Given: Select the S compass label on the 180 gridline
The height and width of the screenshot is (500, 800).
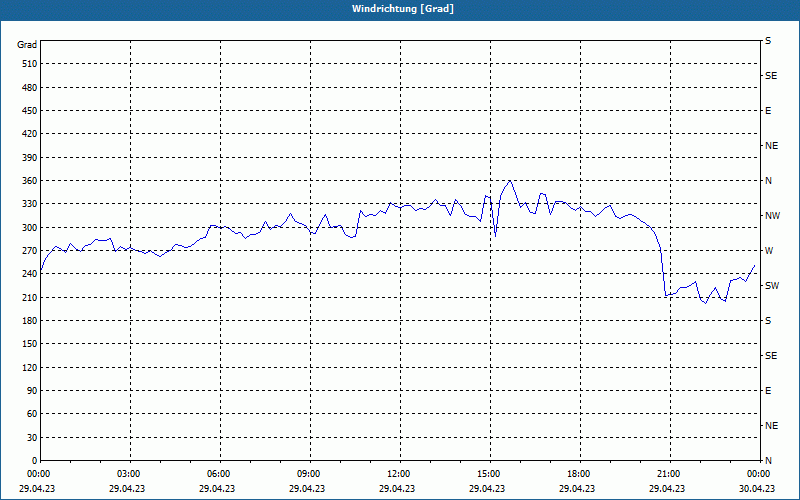Looking at the screenshot, I should pyautogui.click(x=768, y=320).
